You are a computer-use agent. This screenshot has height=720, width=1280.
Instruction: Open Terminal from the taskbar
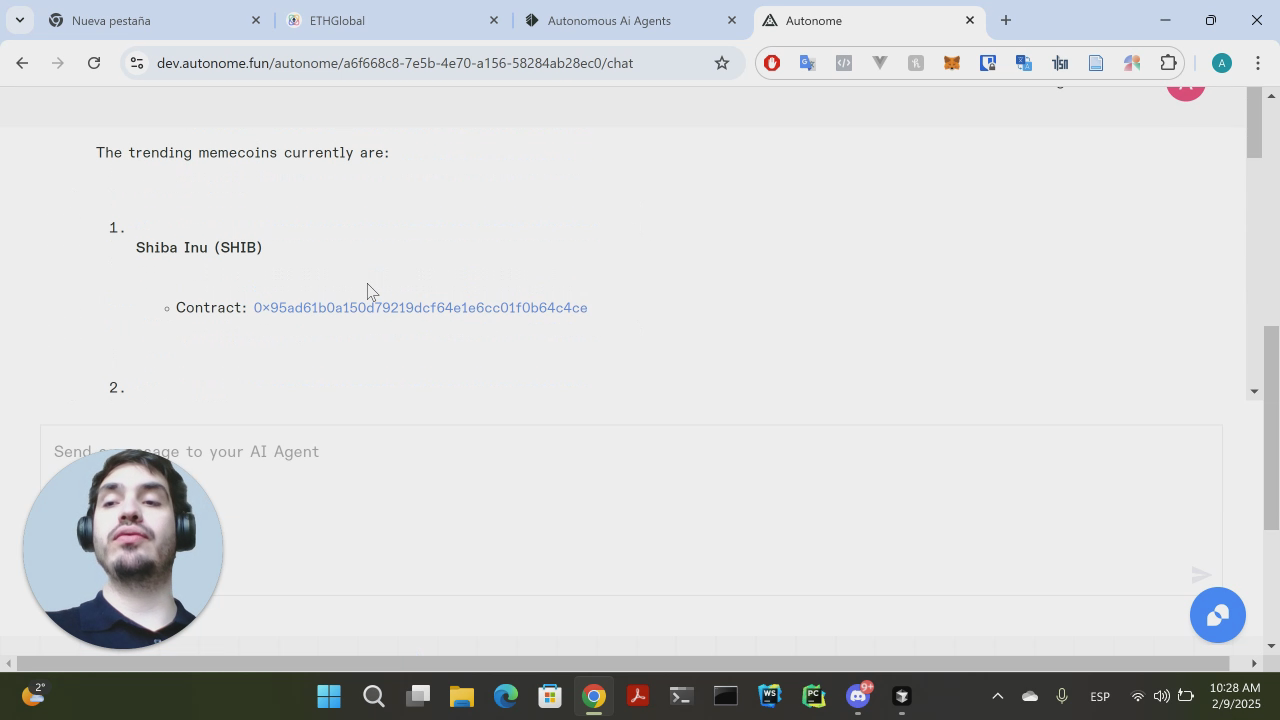pyautogui.click(x=681, y=696)
